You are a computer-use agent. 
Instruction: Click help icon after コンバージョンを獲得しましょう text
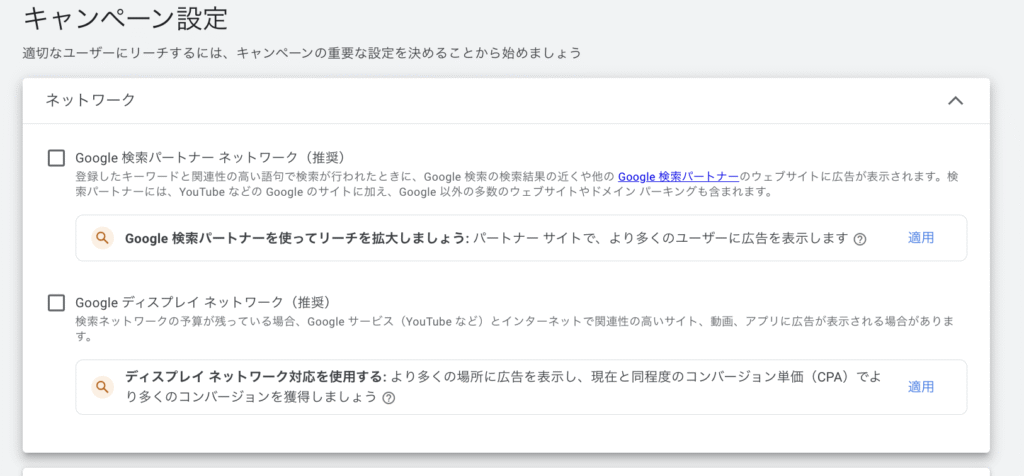[388, 397]
